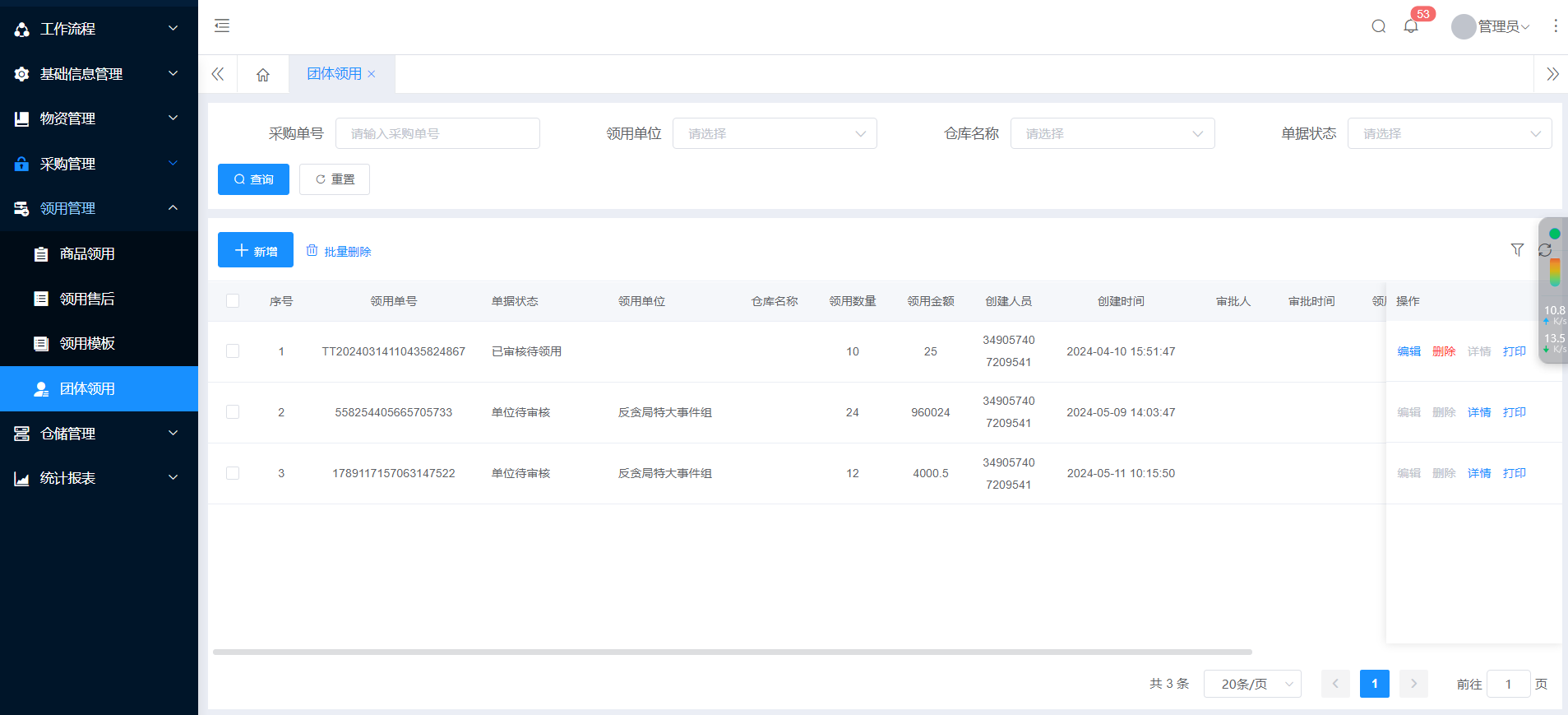Open notifications bell with 53 badge
The image size is (1568, 715).
pos(1411,26)
